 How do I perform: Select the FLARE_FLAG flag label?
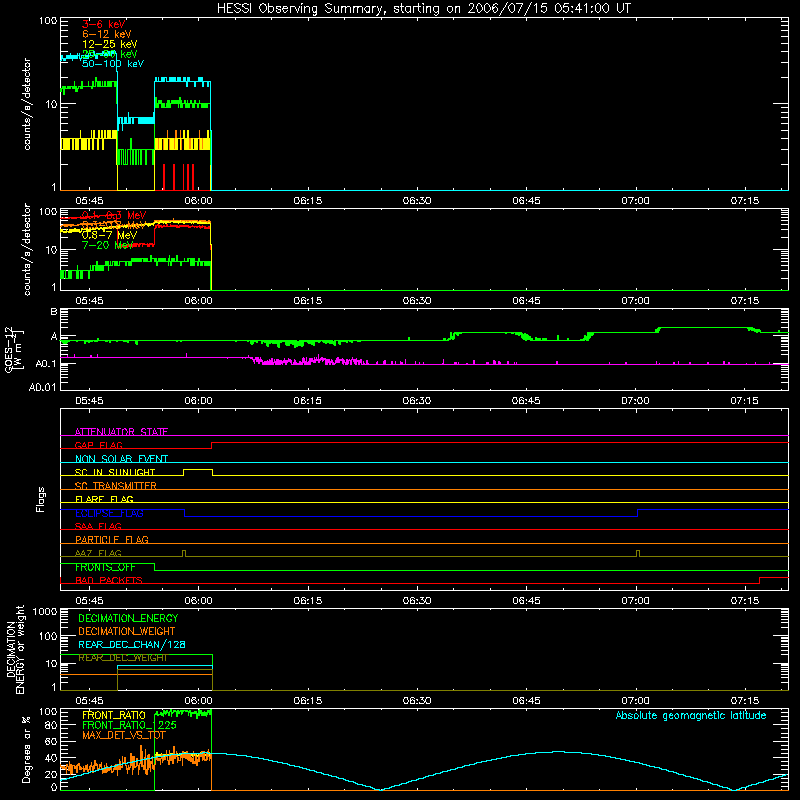104,499
